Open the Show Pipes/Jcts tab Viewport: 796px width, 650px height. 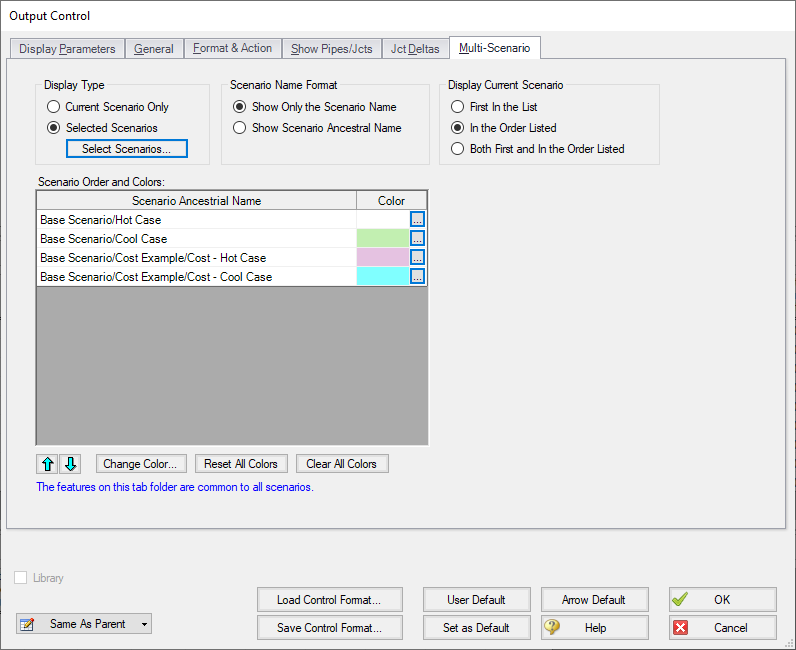(331, 49)
